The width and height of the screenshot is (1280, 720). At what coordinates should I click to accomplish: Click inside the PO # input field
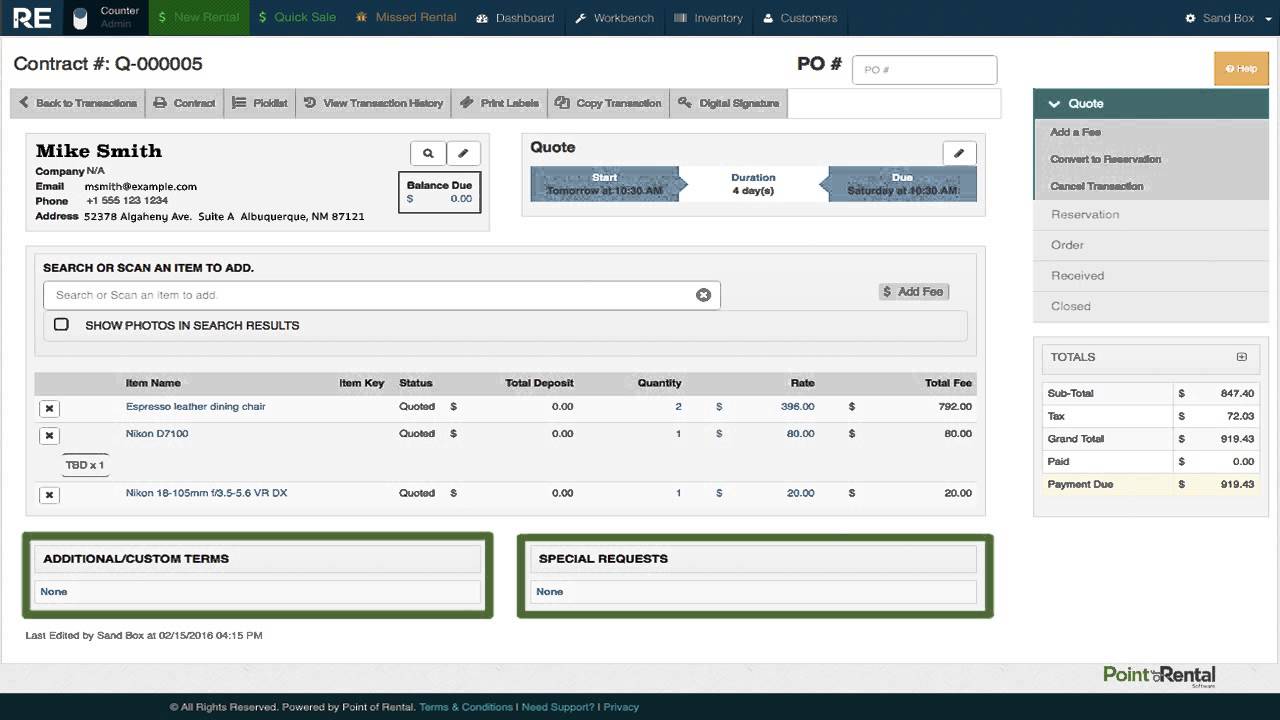[923, 69]
